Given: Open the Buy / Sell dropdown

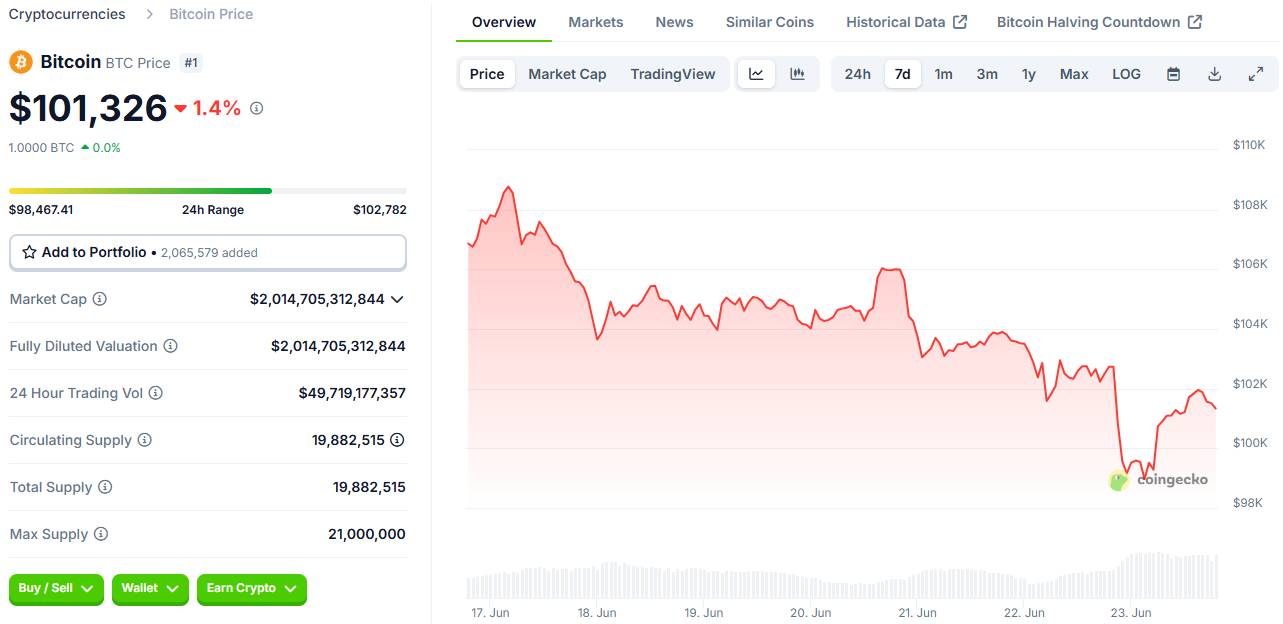Looking at the screenshot, I should click(57, 589).
